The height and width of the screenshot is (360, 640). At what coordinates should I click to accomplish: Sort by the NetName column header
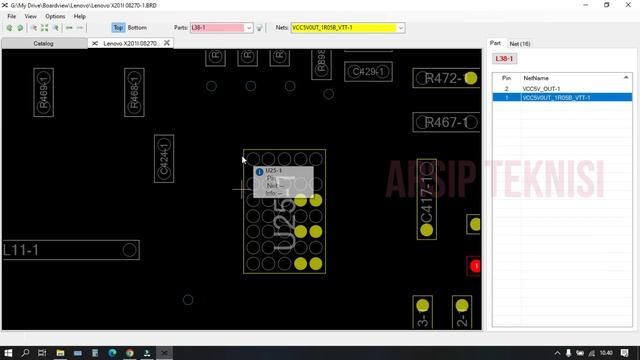tap(536, 78)
